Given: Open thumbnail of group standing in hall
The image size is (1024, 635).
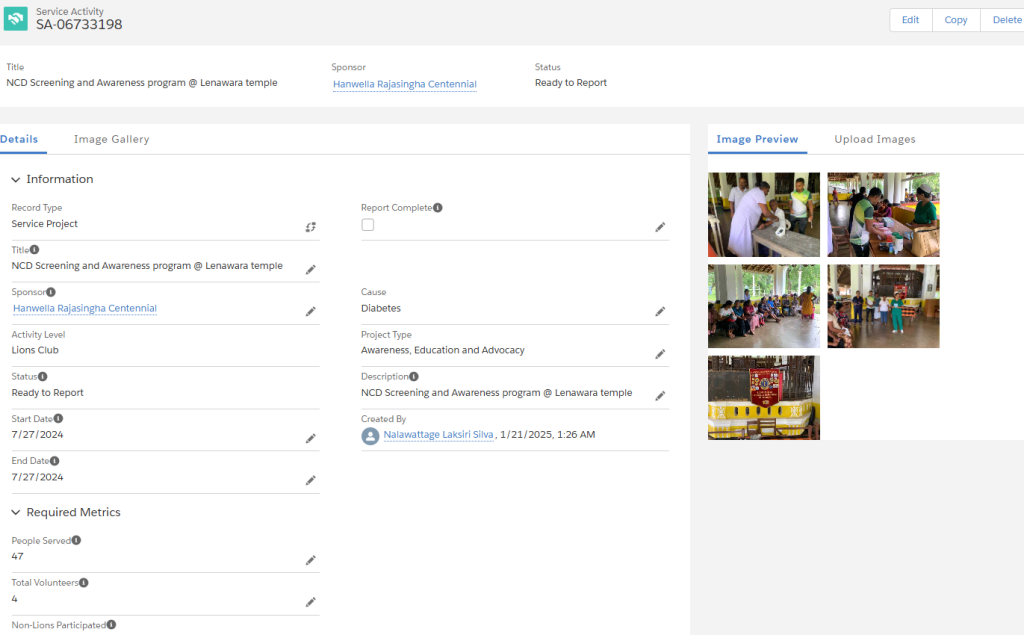Looking at the screenshot, I should tap(883, 306).
